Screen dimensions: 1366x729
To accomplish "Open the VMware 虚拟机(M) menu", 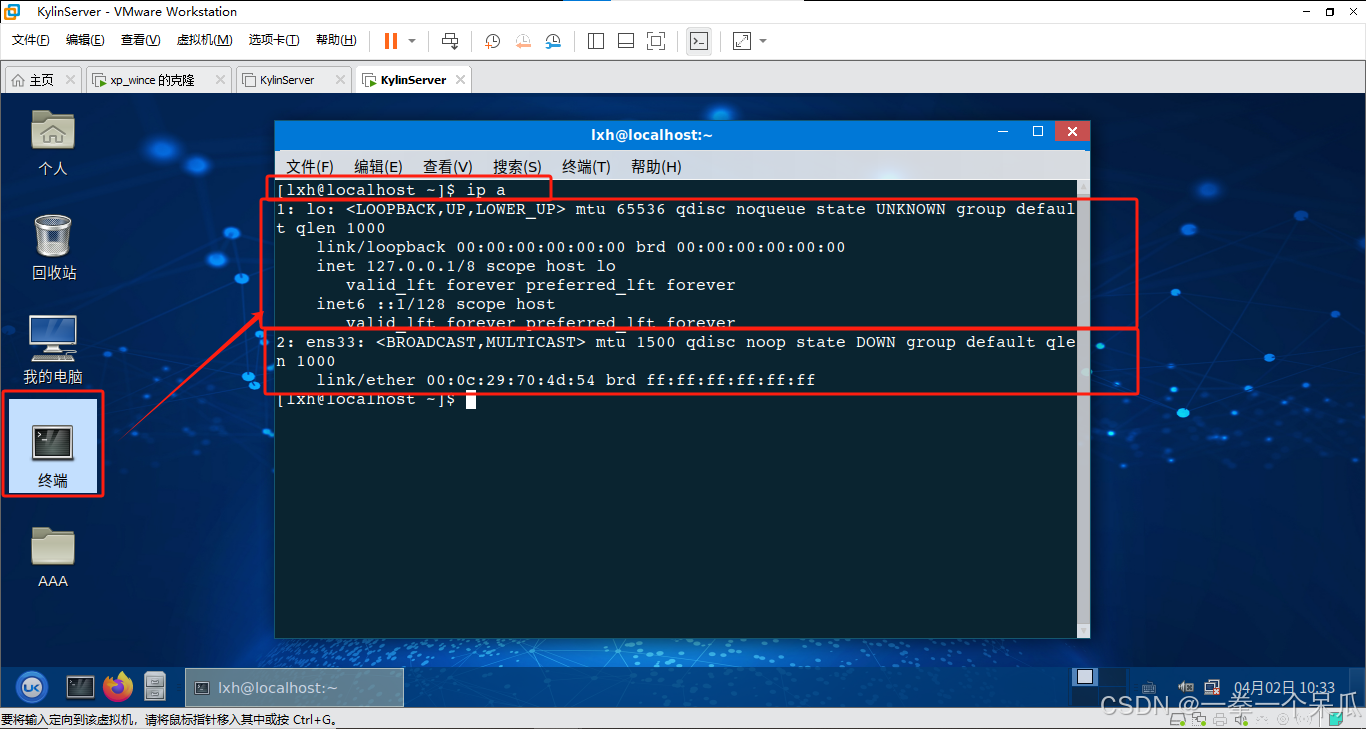I will [204, 40].
